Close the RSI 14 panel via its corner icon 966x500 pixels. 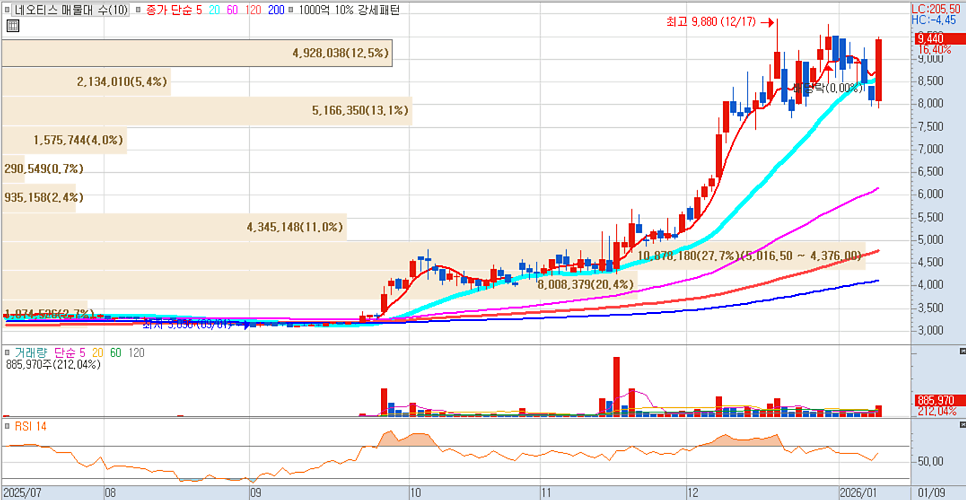click(x=961, y=425)
